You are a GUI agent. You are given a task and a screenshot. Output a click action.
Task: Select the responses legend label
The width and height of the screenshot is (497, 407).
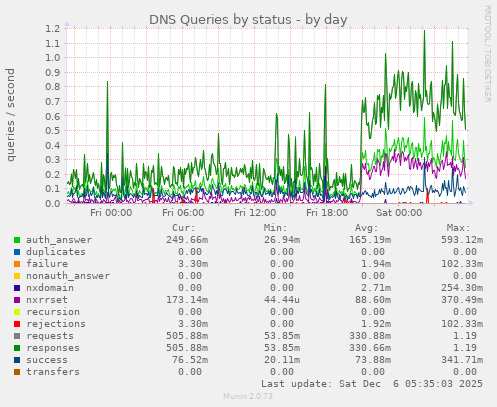pos(53,348)
